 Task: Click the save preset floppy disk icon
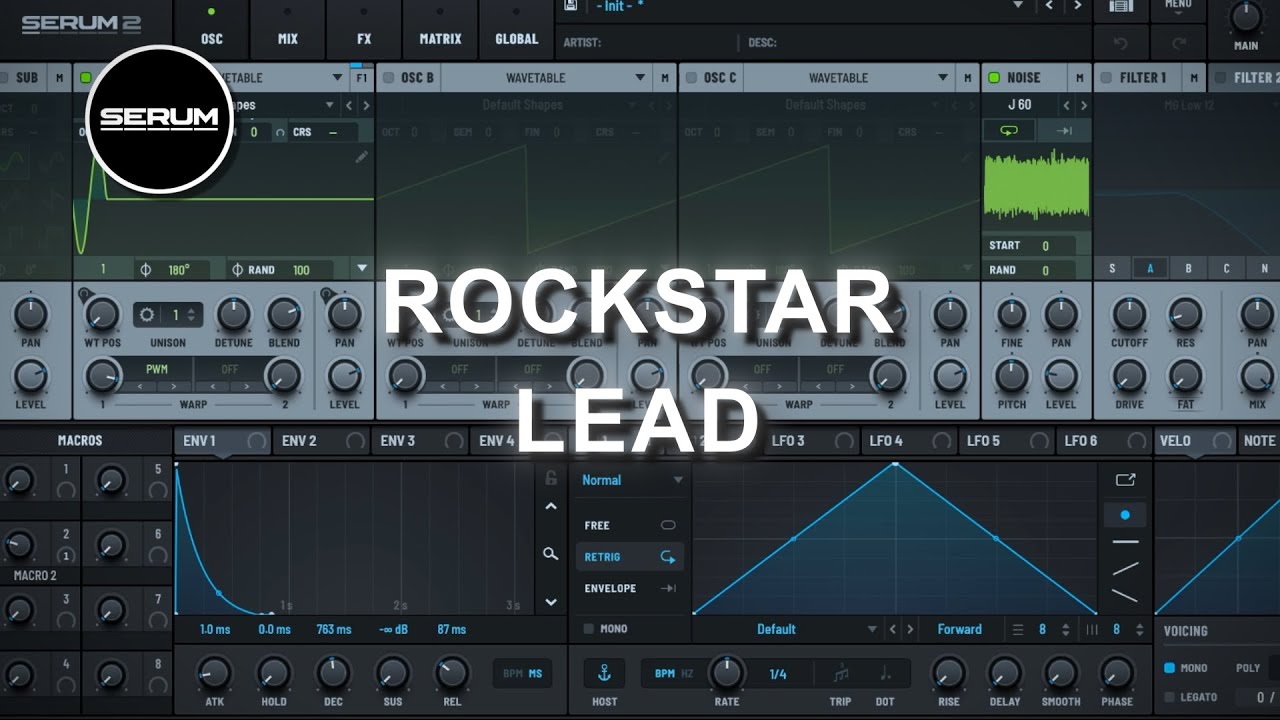click(x=571, y=5)
